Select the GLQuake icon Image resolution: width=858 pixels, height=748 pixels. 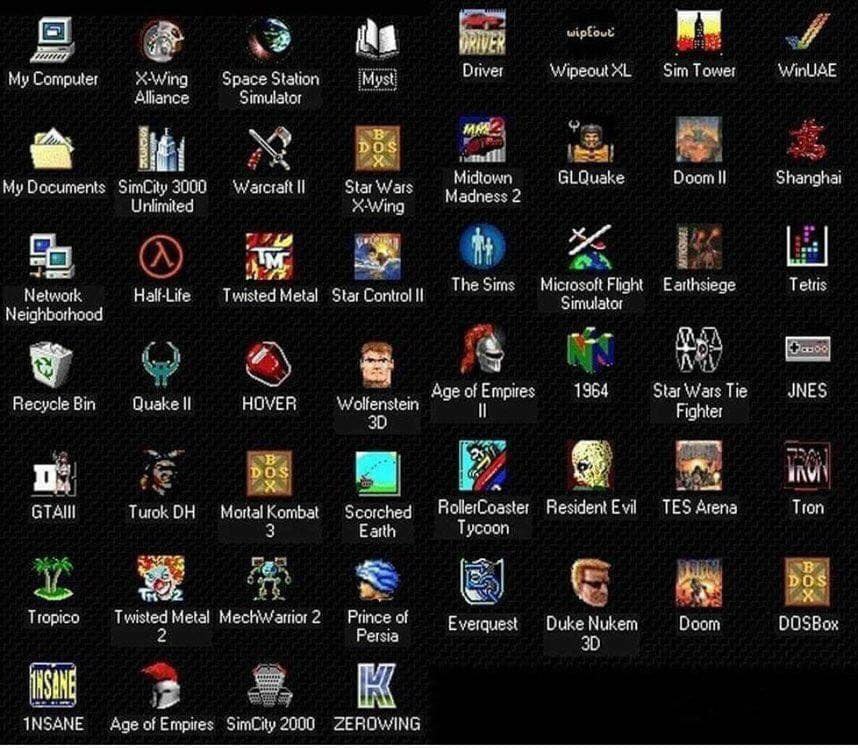pos(590,140)
